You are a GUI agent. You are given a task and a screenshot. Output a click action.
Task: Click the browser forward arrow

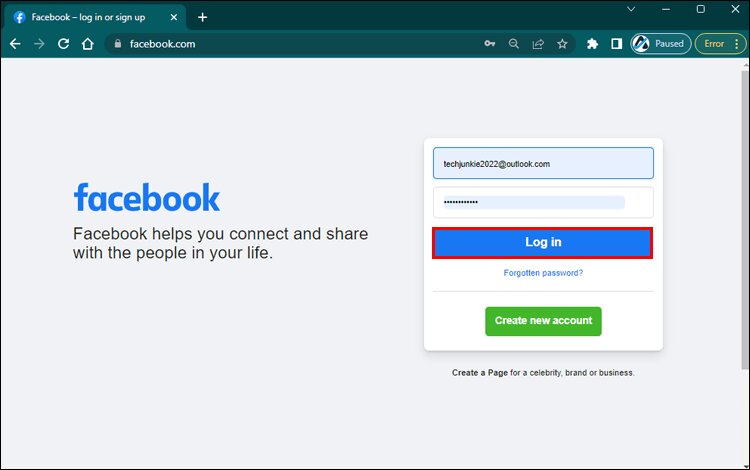39,44
